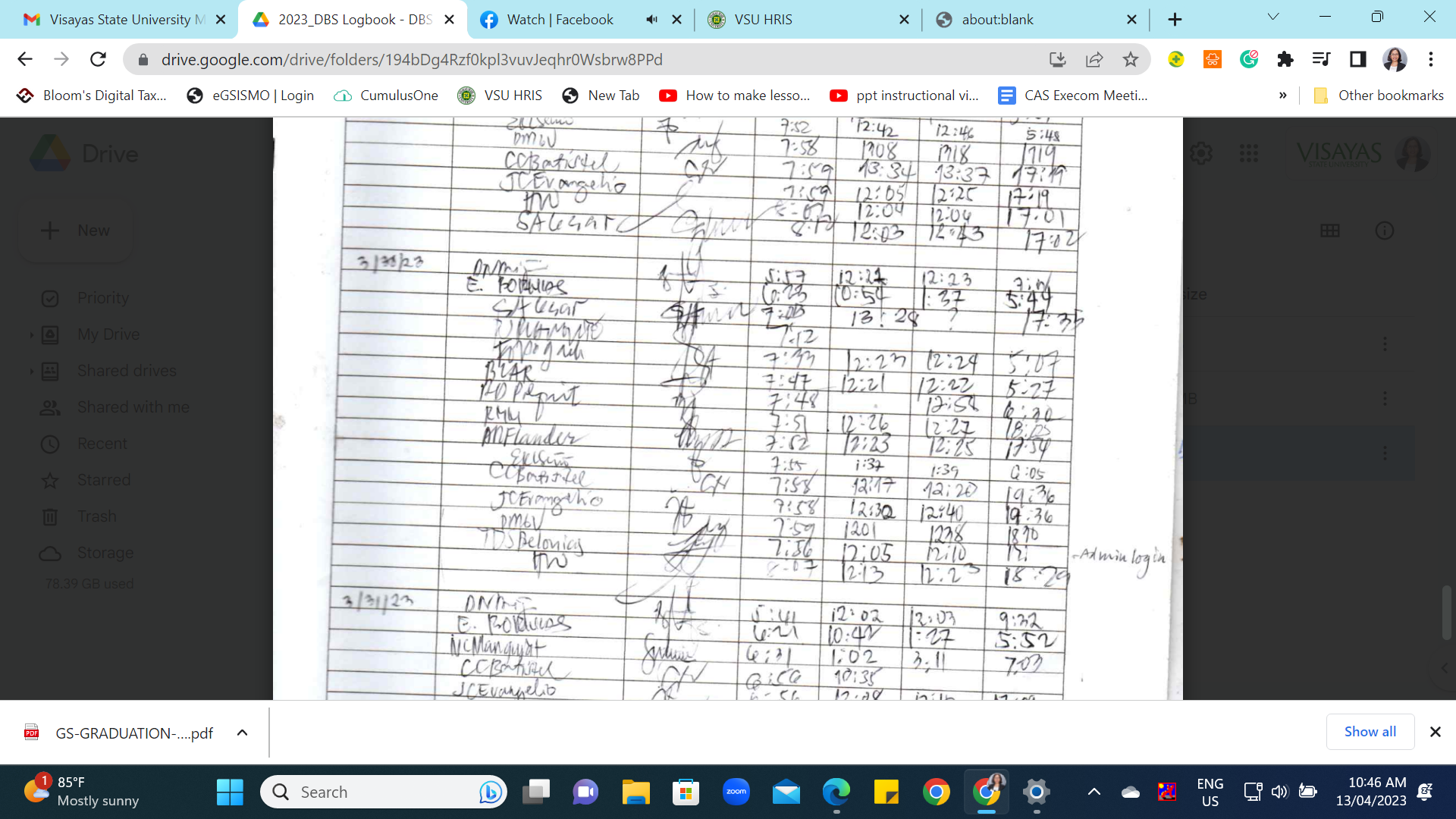Image resolution: width=1456 pixels, height=819 pixels.
Task: Bookmark this page with star icon
Action: pyautogui.click(x=1131, y=59)
